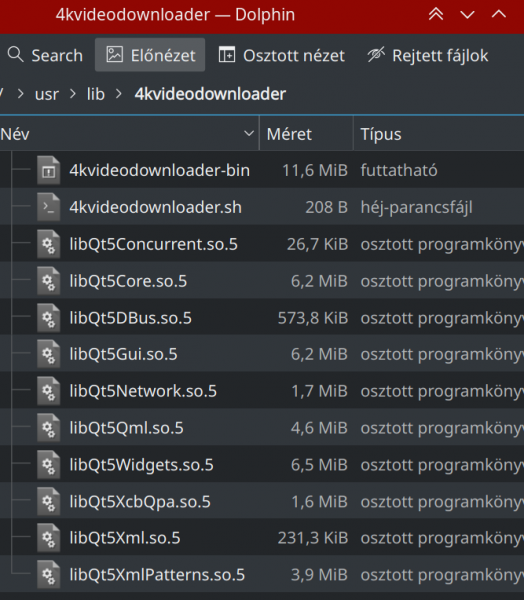The height and width of the screenshot is (600, 524).
Task: Click the Rejtett fájlok crossed-eye icon
Action: tap(376, 54)
